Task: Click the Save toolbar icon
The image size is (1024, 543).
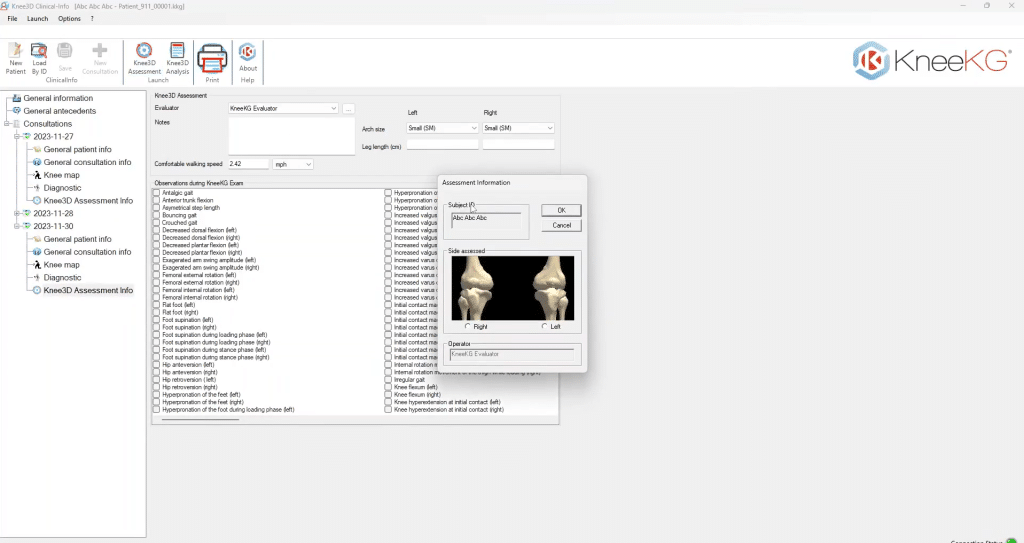Action: pyautogui.click(x=65, y=51)
